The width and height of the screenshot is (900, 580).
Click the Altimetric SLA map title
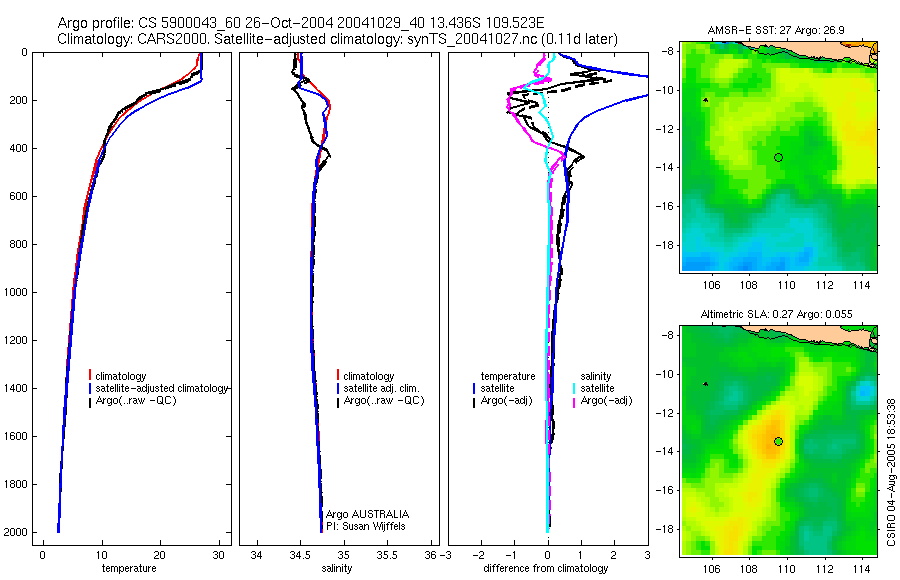coord(776,314)
